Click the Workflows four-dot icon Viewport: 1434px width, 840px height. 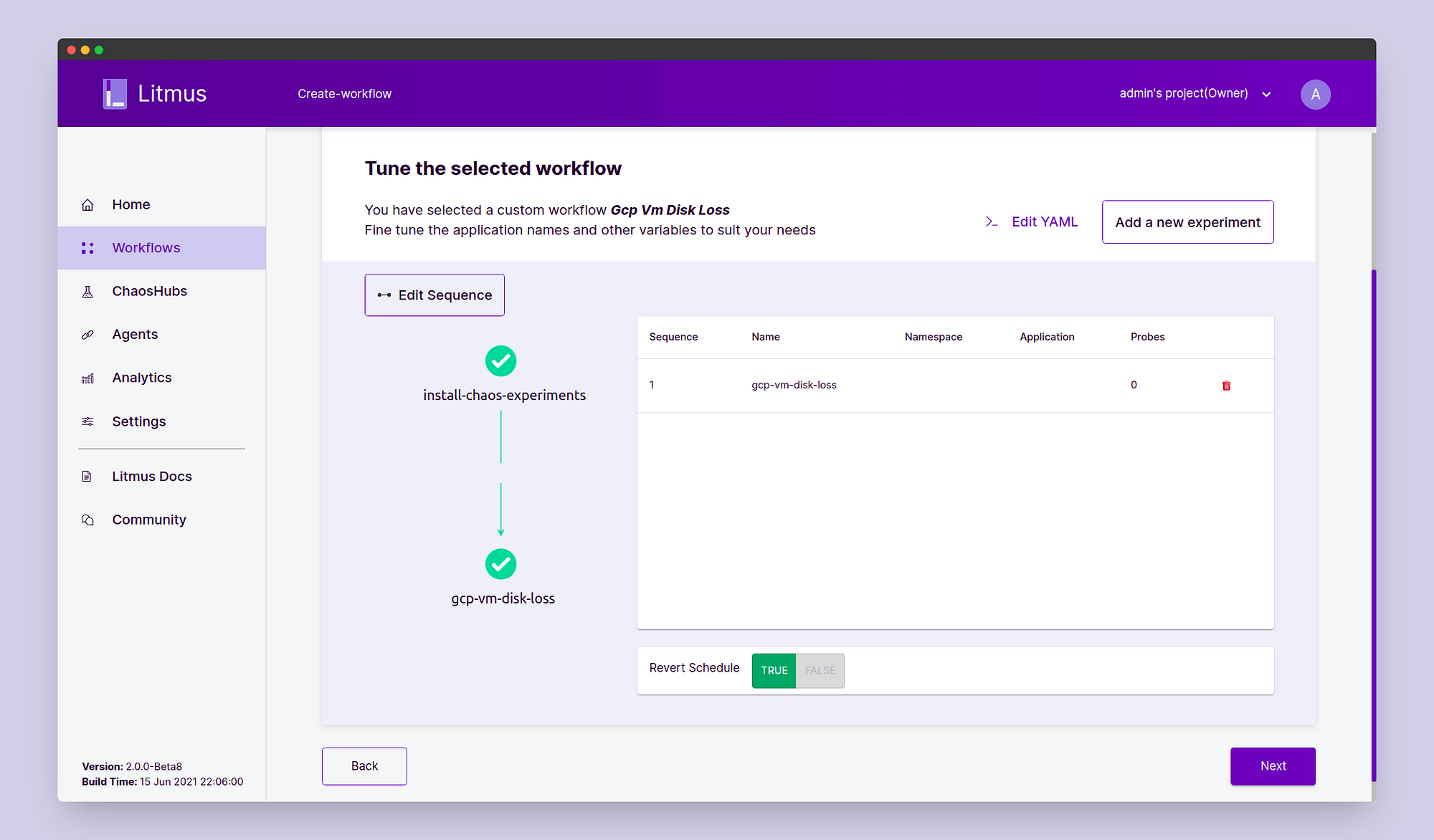[x=87, y=248]
